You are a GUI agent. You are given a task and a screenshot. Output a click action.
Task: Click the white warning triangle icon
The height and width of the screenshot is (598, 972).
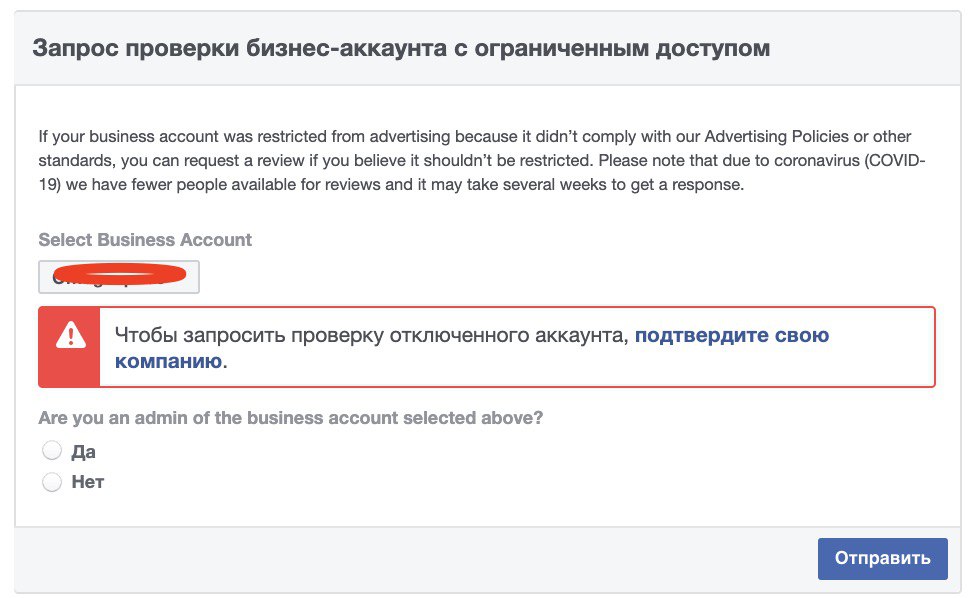(71, 335)
